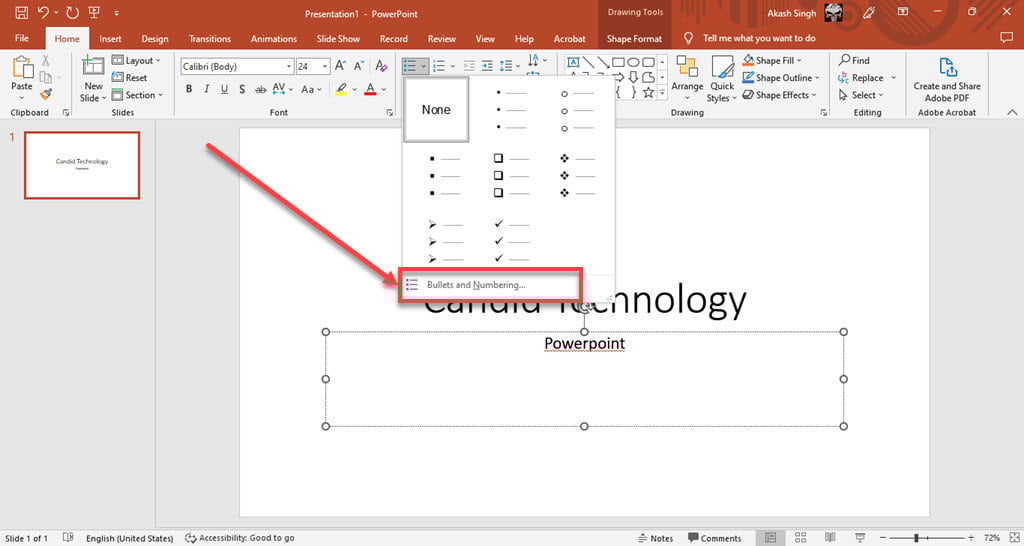Toggle Notes pane in status bar
Viewport: 1024px width, 546px height.
pyautogui.click(x=655, y=538)
